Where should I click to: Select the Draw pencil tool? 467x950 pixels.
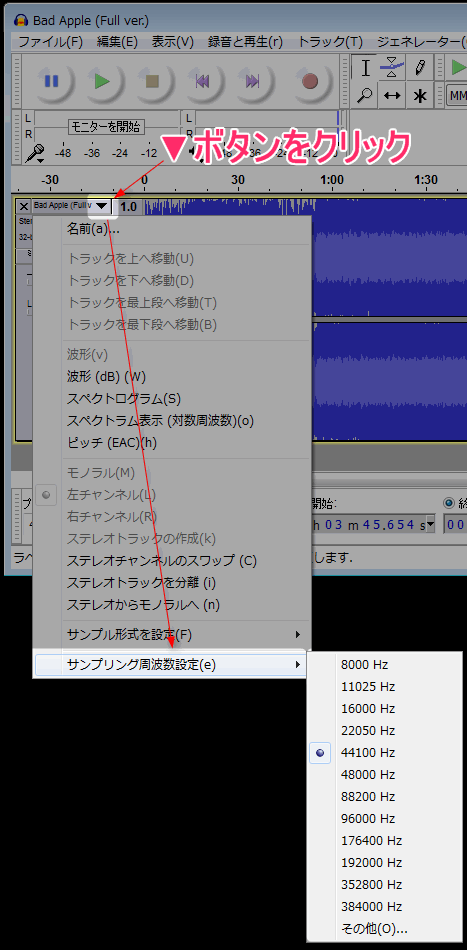coord(420,68)
